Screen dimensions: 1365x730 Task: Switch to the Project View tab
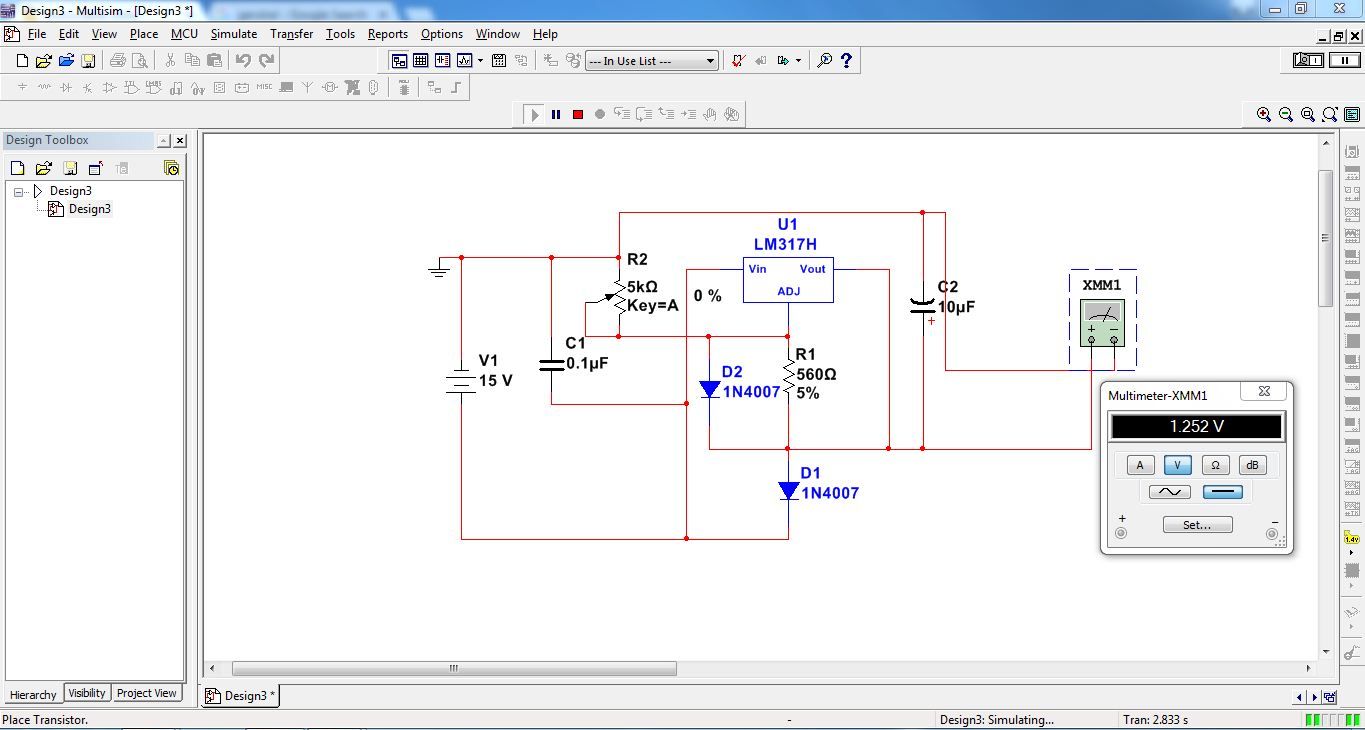pyautogui.click(x=146, y=692)
